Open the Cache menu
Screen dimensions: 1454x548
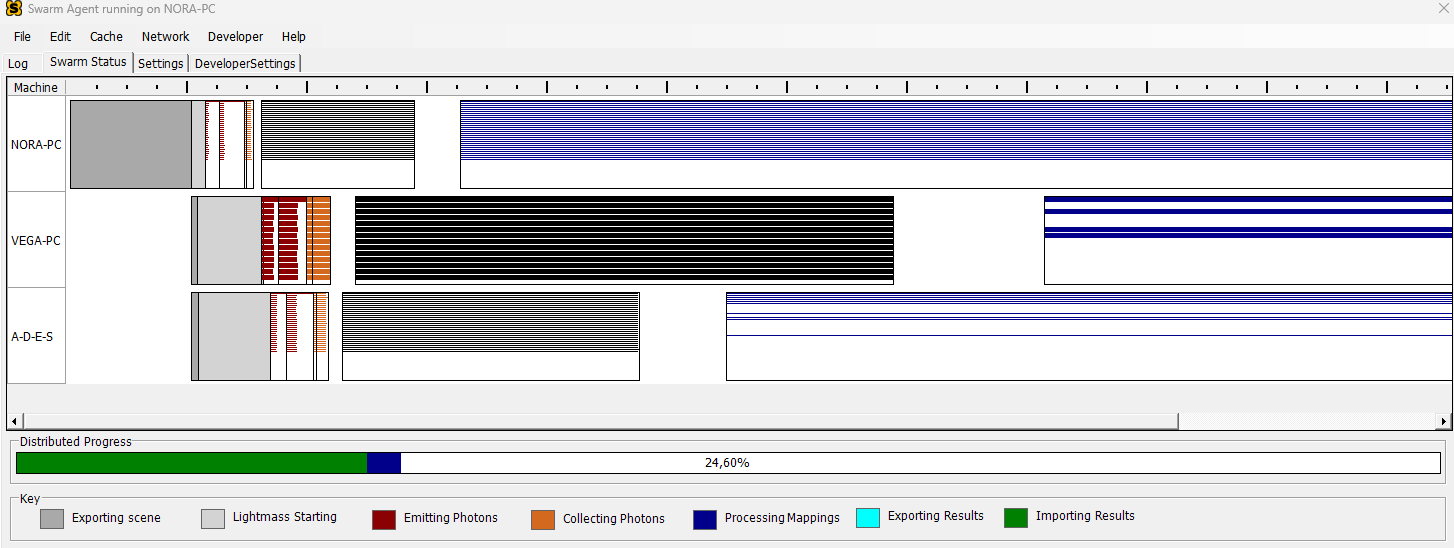pos(106,37)
